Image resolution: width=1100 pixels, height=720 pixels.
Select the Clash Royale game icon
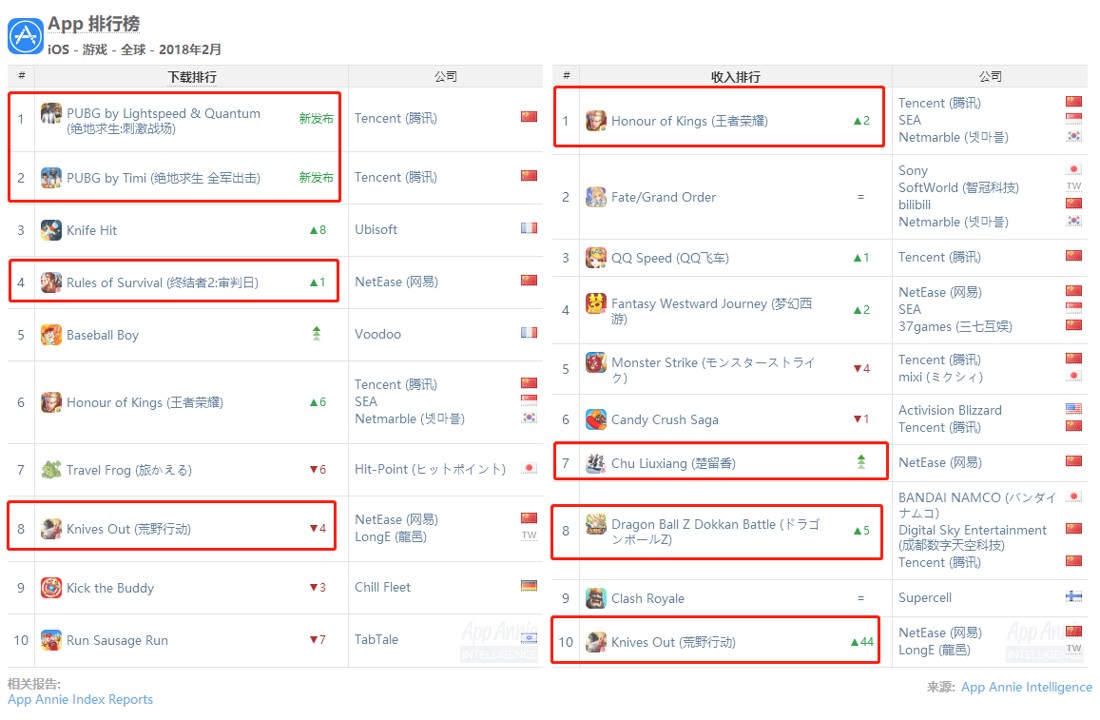[x=596, y=598]
